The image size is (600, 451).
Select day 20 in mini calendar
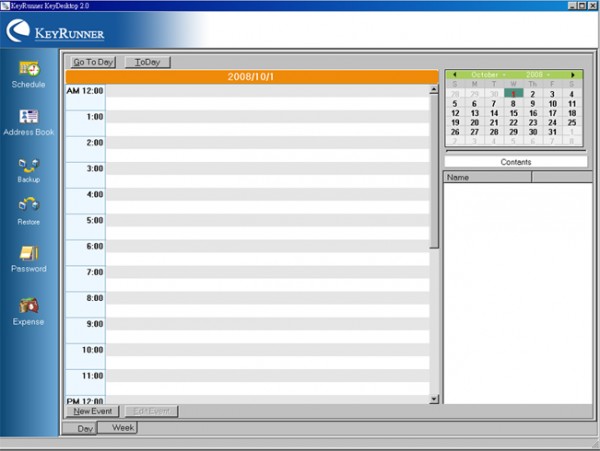click(474, 122)
